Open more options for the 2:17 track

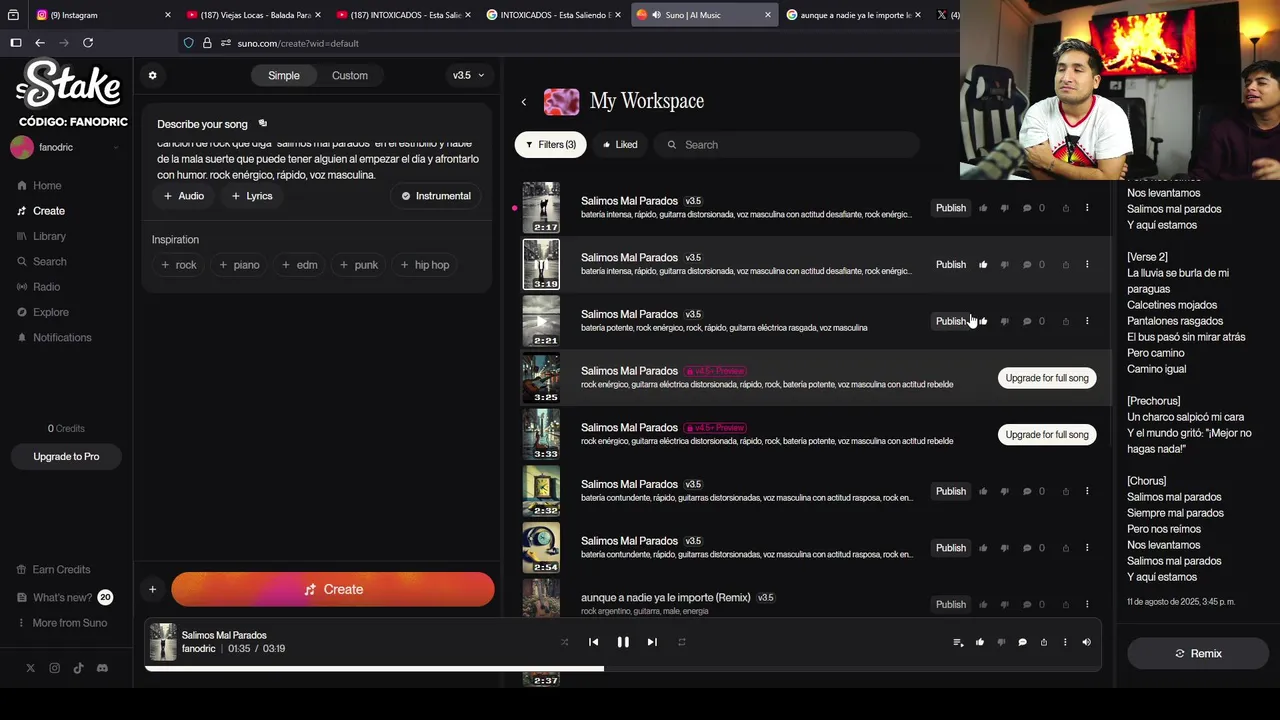pyautogui.click(x=1087, y=208)
